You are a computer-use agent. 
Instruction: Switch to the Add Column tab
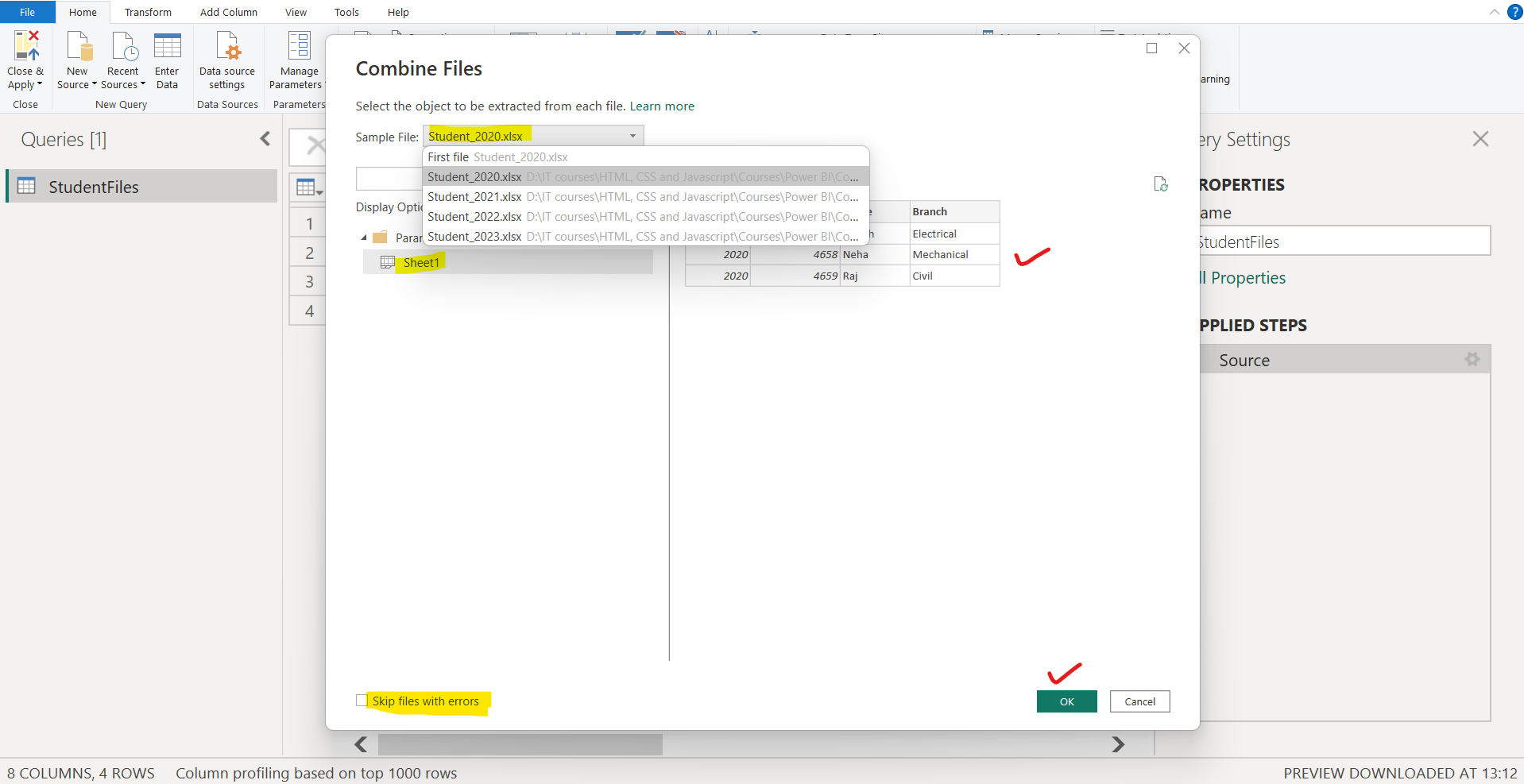(x=228, y=12)
